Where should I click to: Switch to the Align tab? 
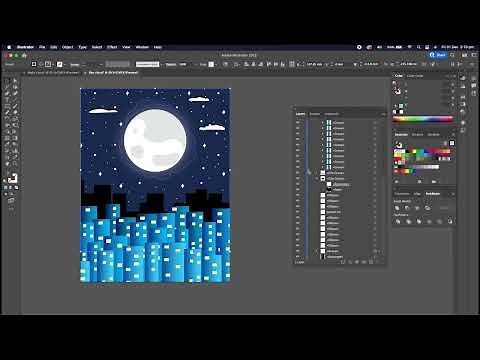click(417, 194)
